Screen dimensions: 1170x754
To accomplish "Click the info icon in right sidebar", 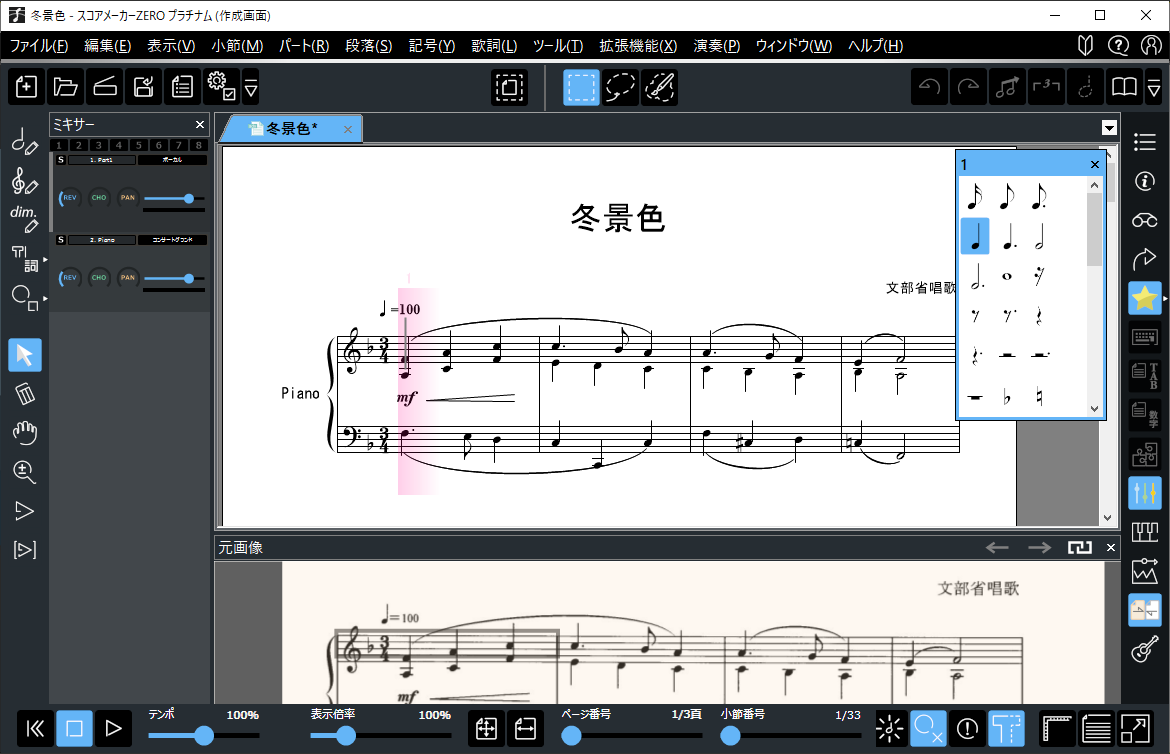I will pyautogui.click(x=1145, y=181).
